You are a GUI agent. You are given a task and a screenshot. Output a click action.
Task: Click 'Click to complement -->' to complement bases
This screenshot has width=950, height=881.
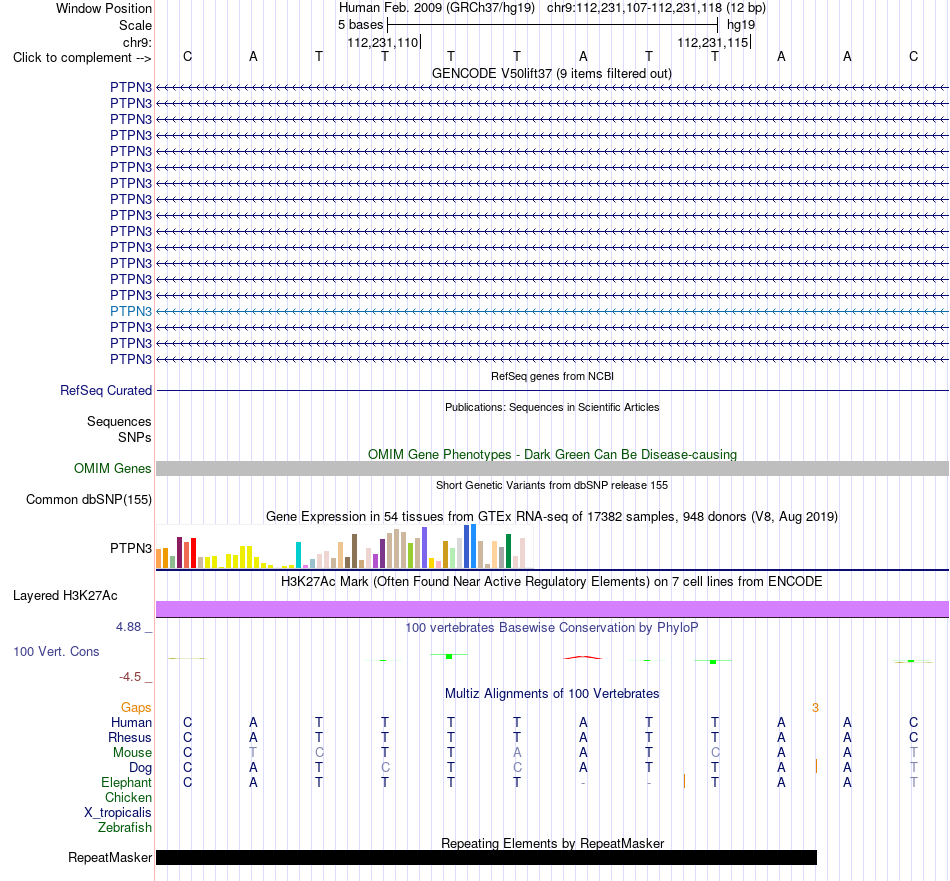[x=82, y=58]
